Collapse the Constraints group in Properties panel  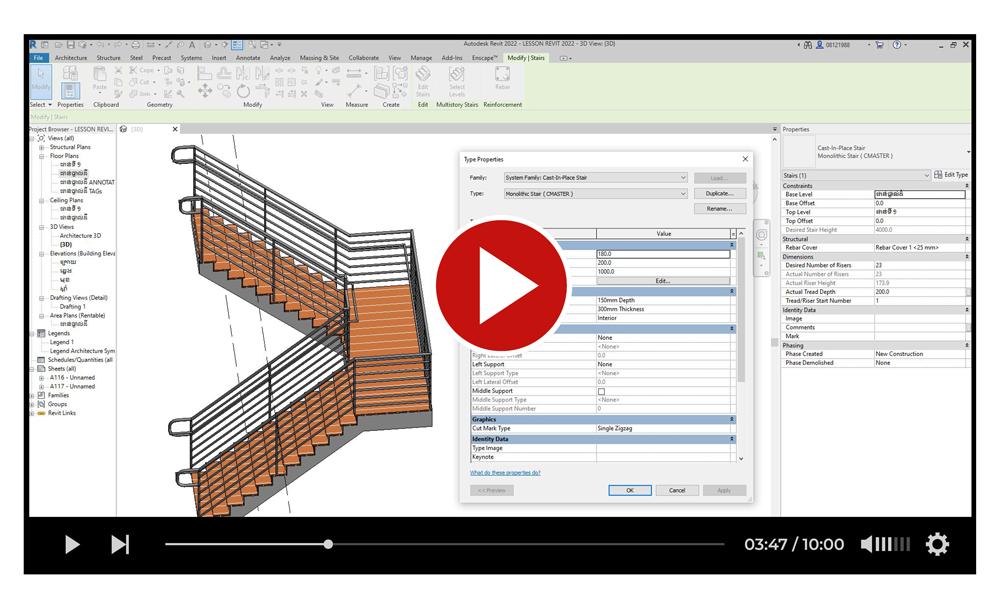coord(966,186)
